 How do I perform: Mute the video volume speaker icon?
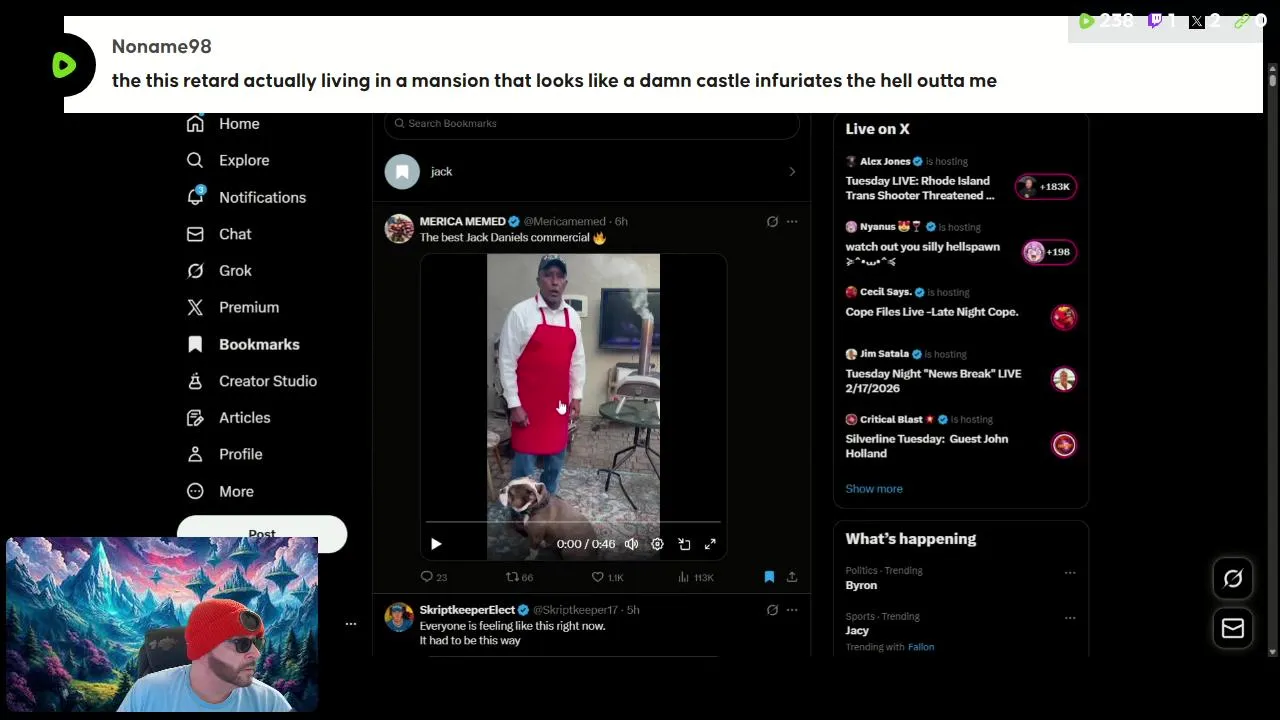[631, 544]
